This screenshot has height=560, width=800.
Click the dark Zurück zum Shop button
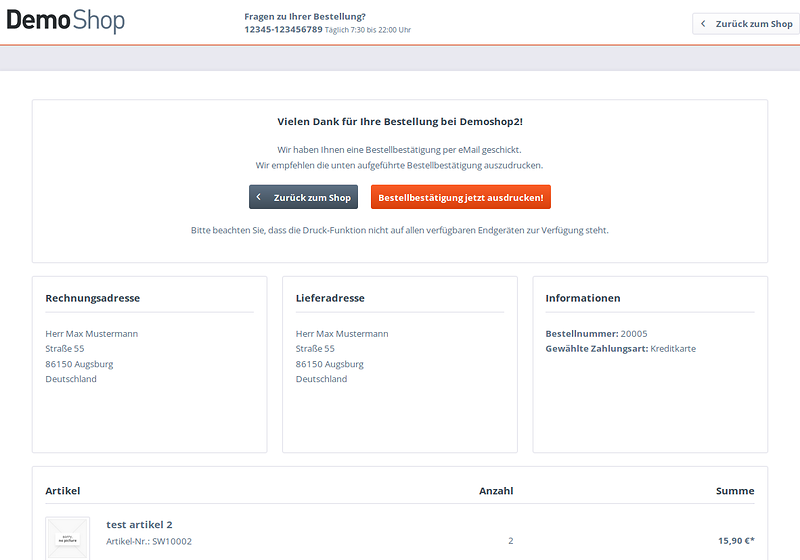tap(303, 197)
